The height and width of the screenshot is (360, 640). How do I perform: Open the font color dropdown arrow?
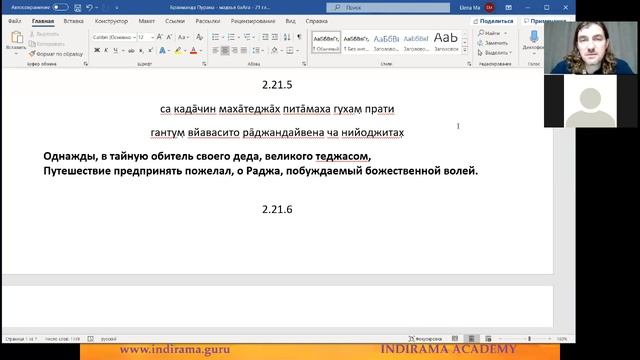click(x=201, y=51)
